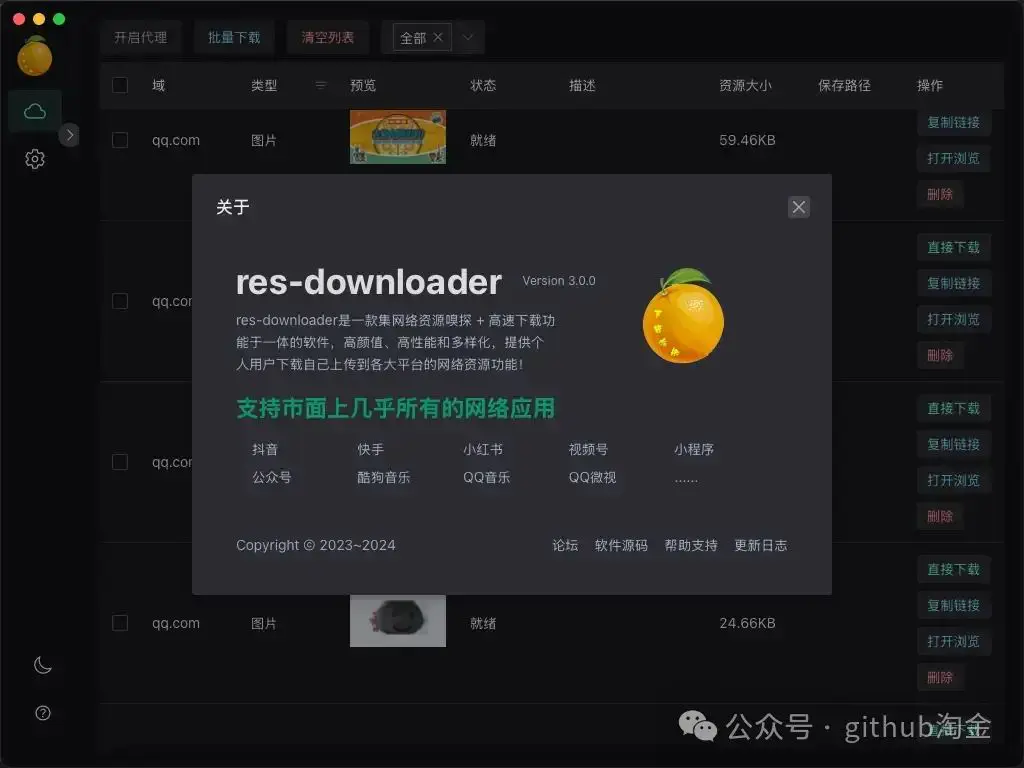Screen dimensions: 1024x768
Task: Open preview thumbnail of 24.66KB image
Action: (x=398, y=620)
